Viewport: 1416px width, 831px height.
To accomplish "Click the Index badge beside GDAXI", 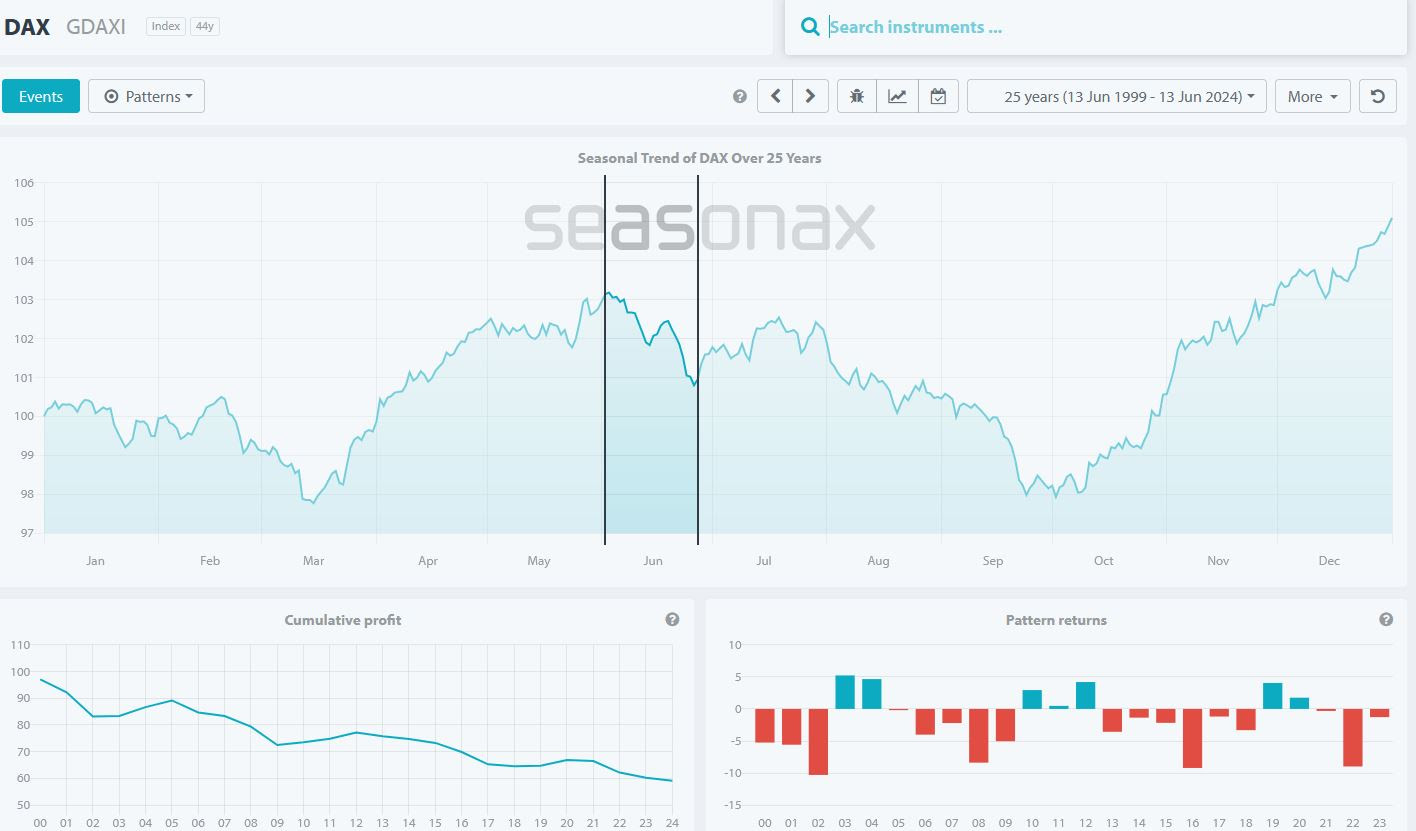I will tap(166, 26).
